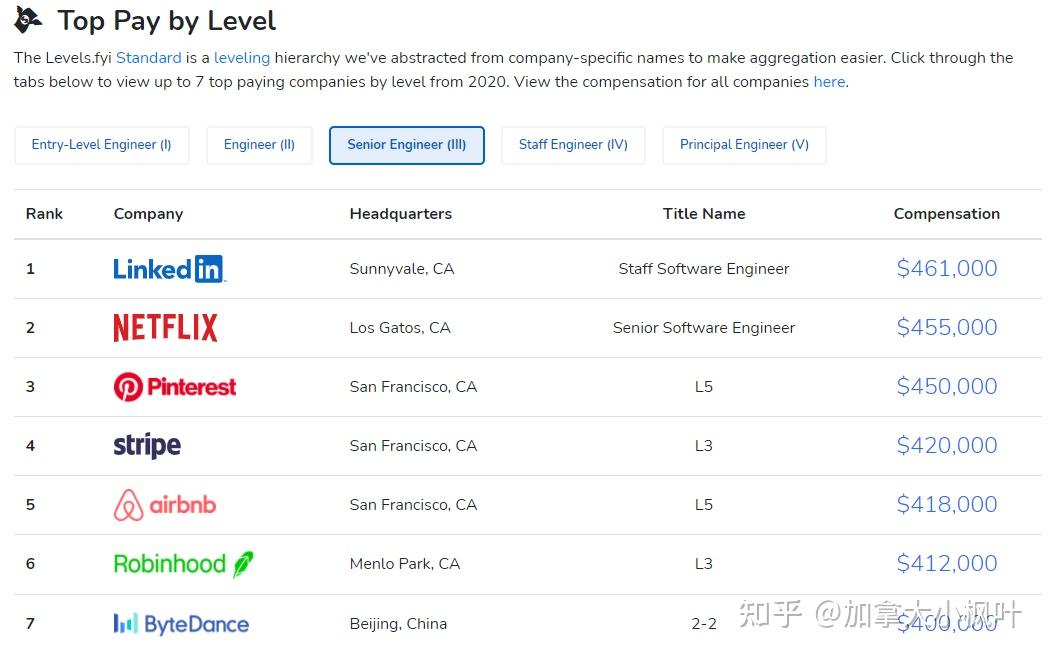Select the Engineer (II) tab
Screen dimensions: 1049x657
point(259,145)
